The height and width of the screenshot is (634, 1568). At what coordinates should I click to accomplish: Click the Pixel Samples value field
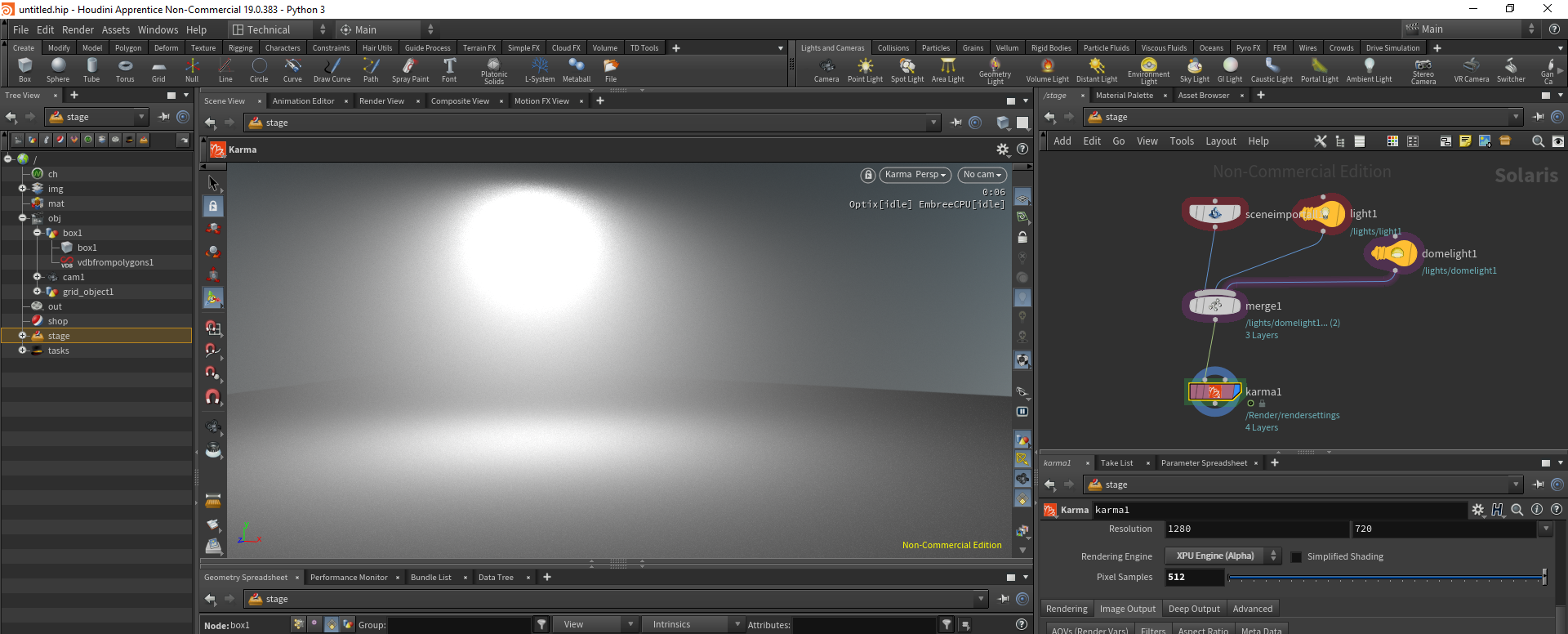tap(1195, 578)
